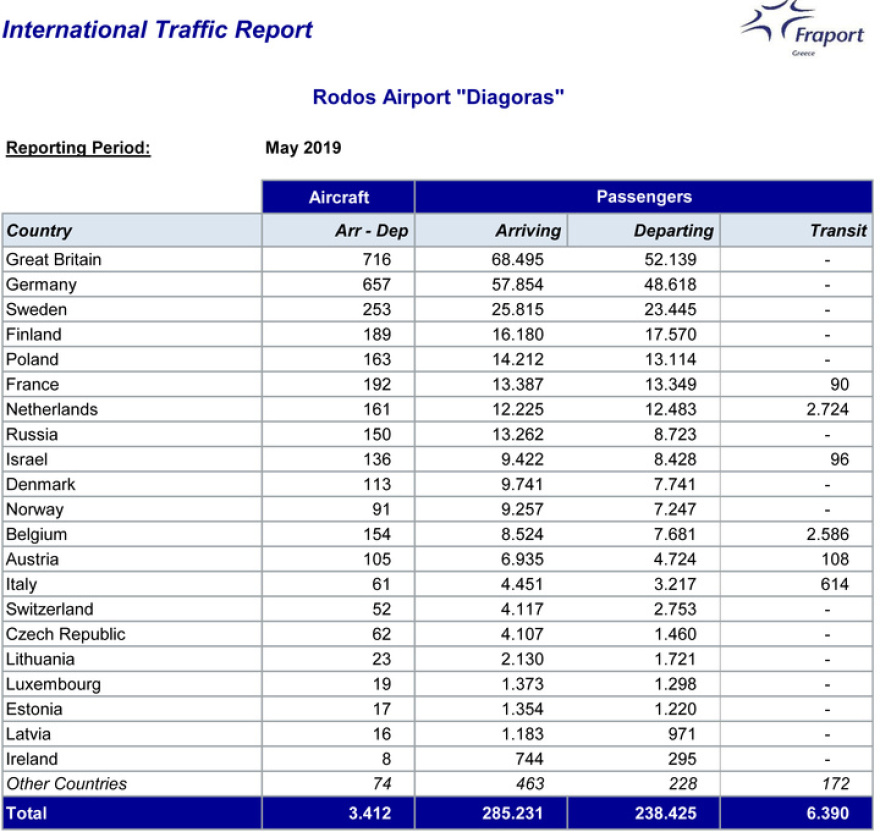Click the Arriving column header

(x=527, y=231)
